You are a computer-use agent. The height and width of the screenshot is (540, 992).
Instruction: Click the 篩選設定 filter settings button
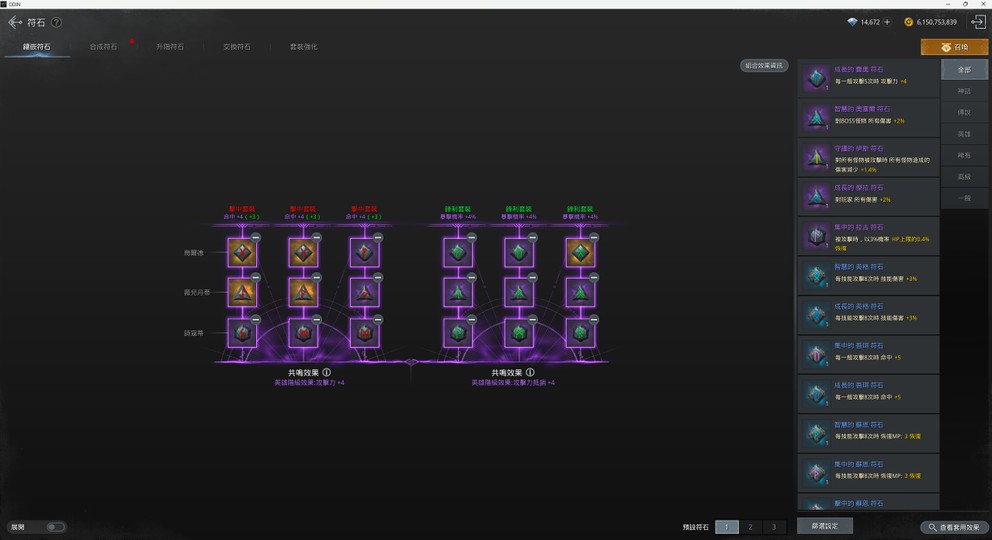pyautogui.click(x=825, y=526)
